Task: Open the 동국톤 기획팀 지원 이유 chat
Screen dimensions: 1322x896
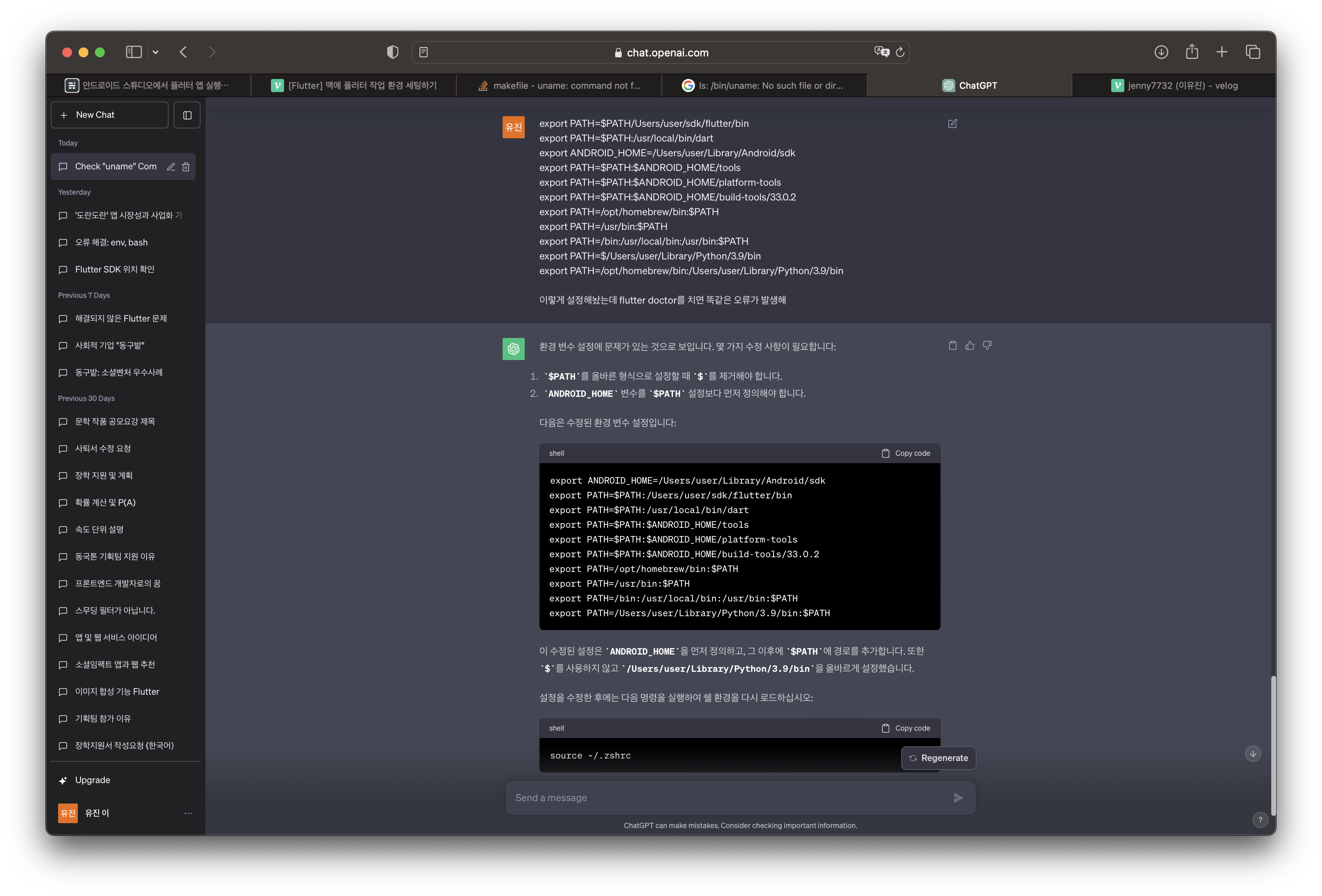Action: [x=124, y=556]
